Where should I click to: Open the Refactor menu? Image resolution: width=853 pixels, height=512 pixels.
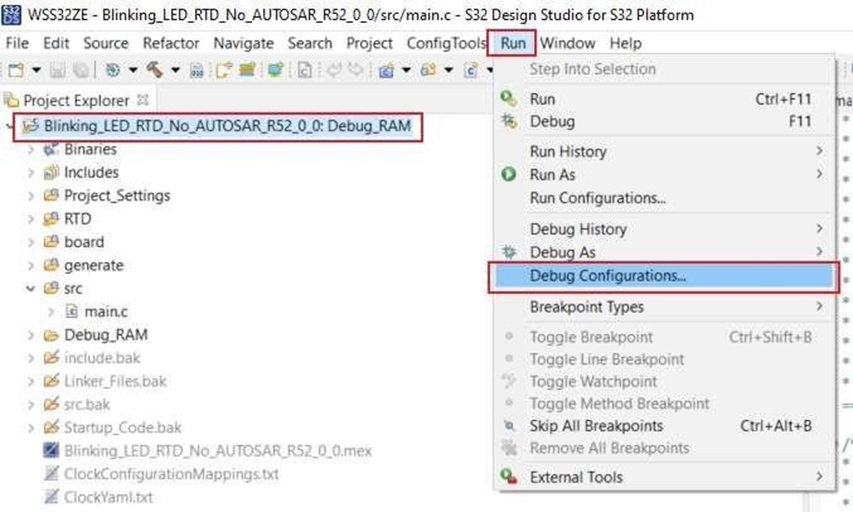pos(171,43)
